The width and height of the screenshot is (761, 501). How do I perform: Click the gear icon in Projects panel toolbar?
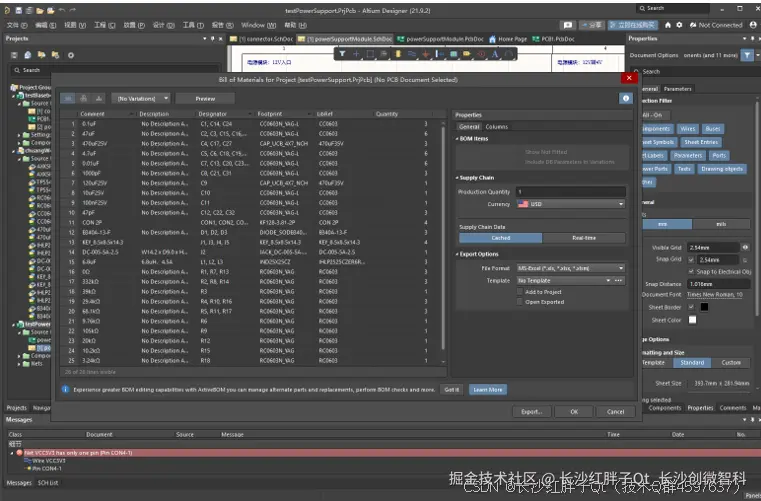click(71, 55)
